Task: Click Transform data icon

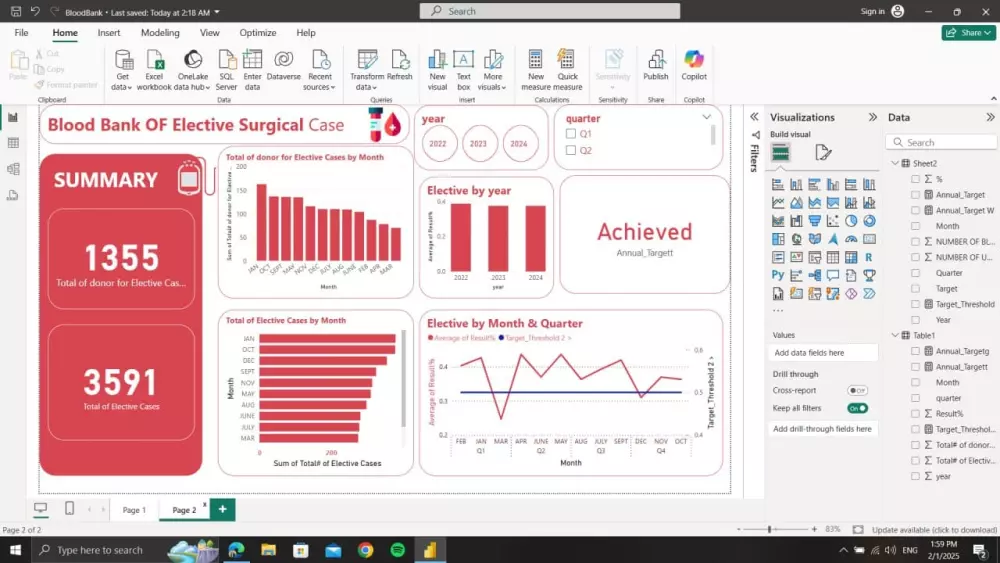Action: click(x=367, y=60)
